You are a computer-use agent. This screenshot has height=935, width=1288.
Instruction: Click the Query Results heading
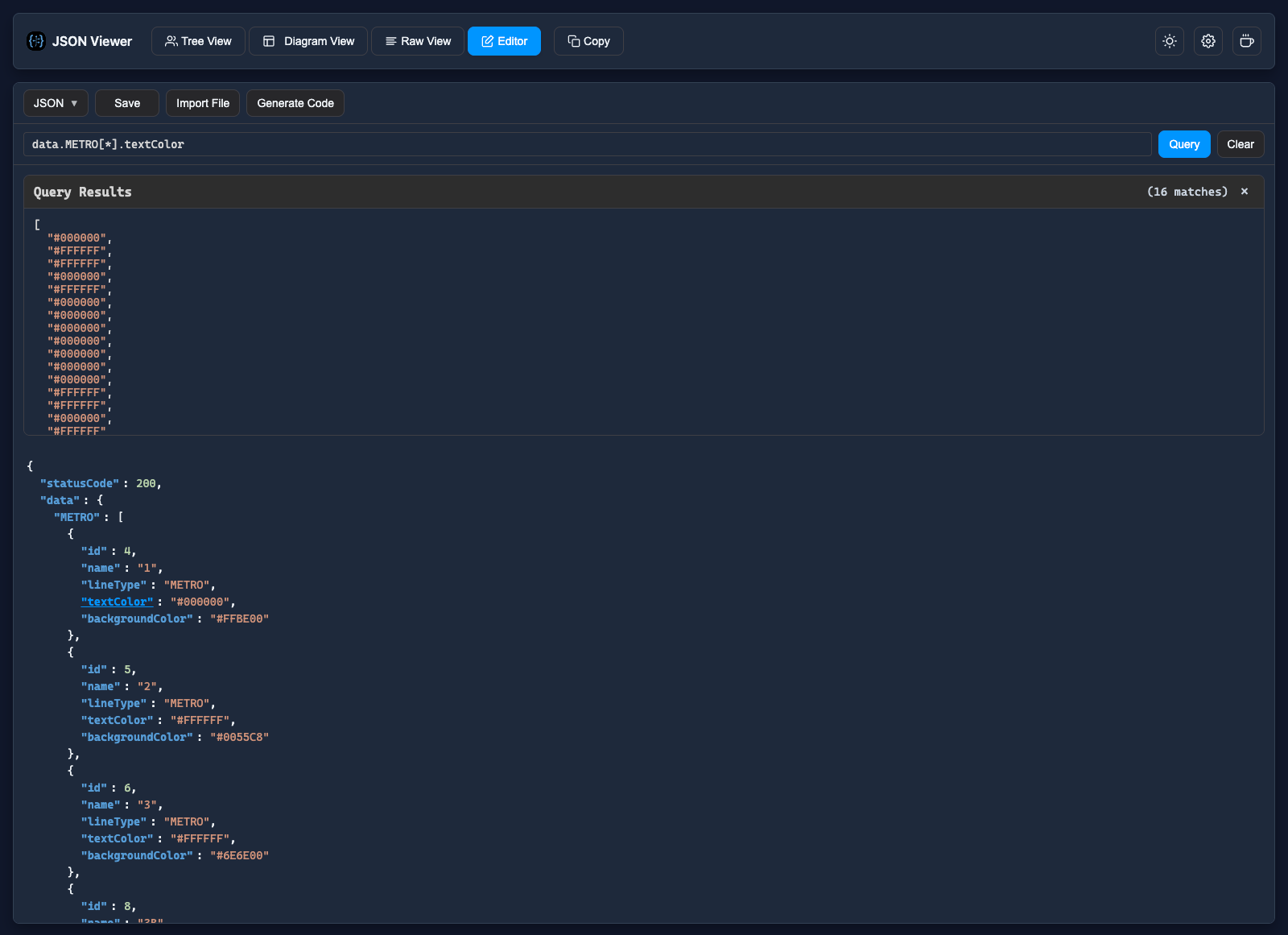pos(82,192)
